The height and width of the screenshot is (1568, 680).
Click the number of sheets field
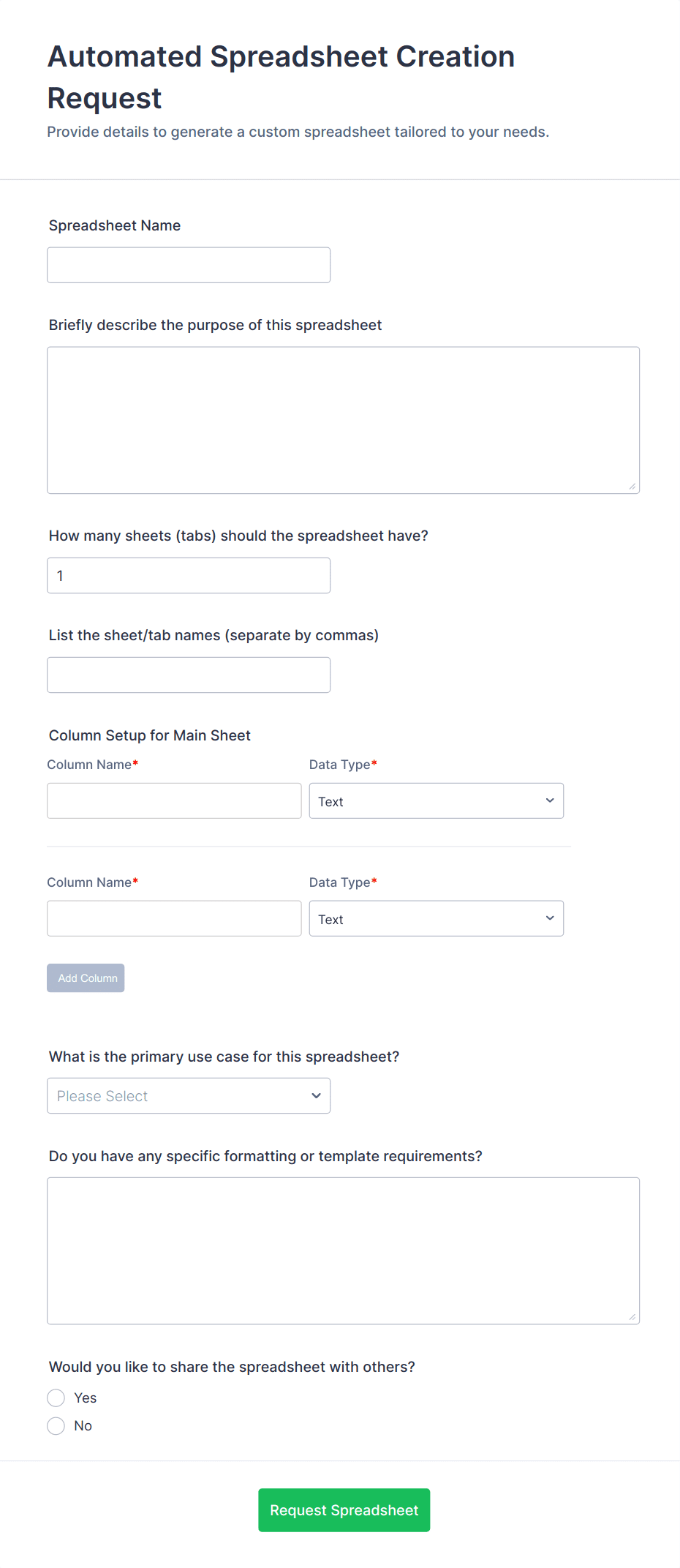[x=189, y=576]
